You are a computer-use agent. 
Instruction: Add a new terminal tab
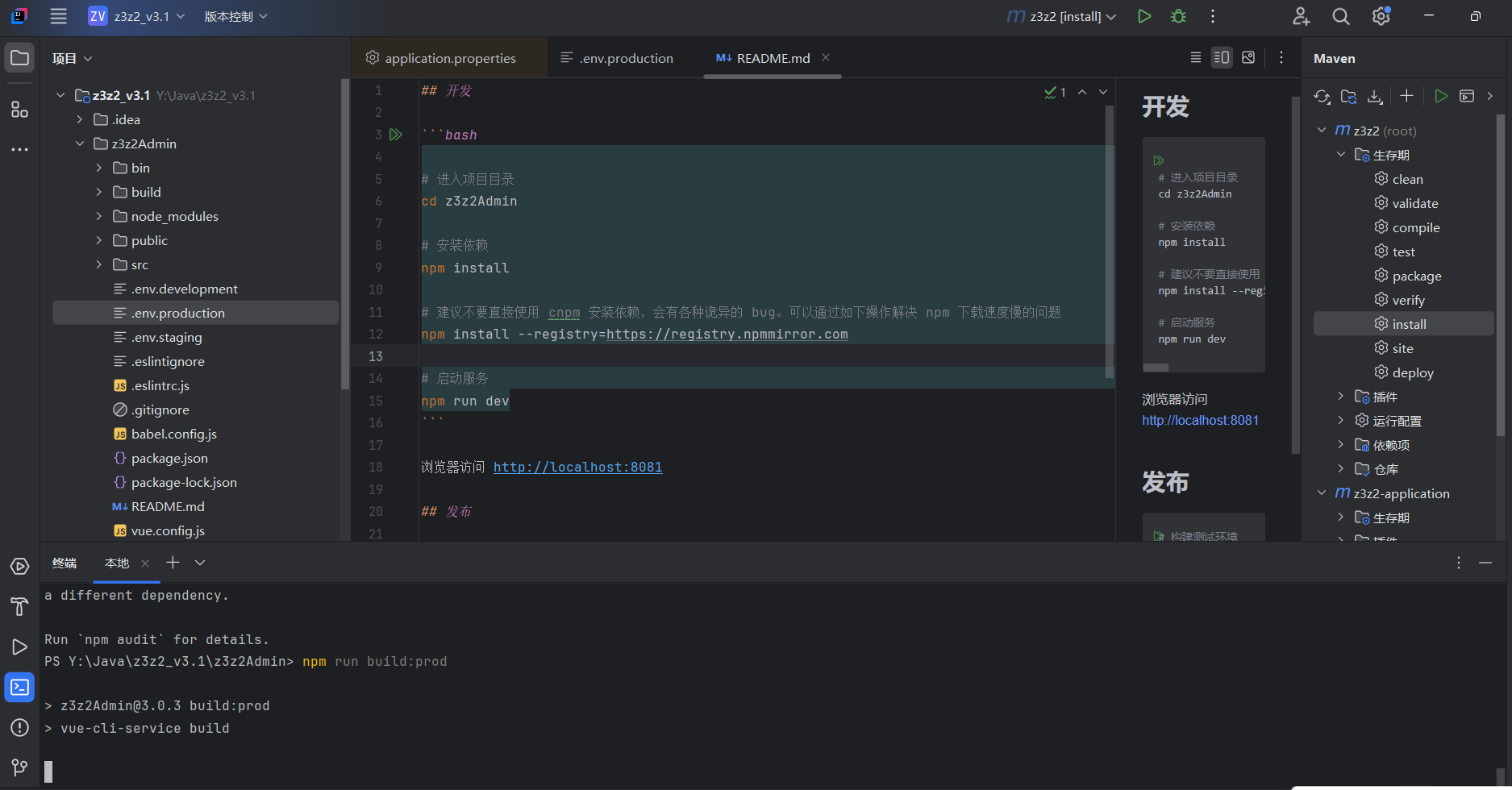pos(173,563)
